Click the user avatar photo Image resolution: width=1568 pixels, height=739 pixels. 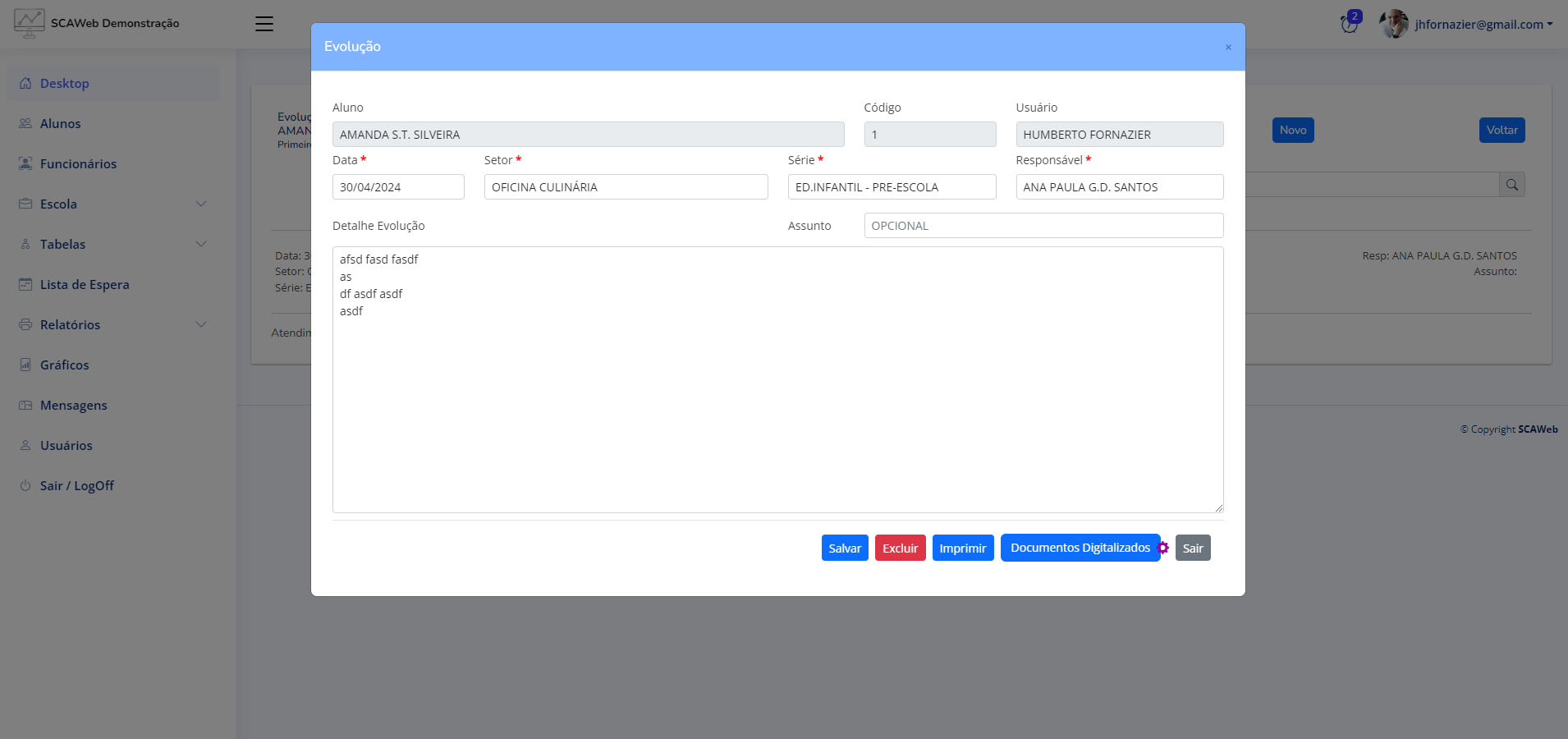point(1393,24)
